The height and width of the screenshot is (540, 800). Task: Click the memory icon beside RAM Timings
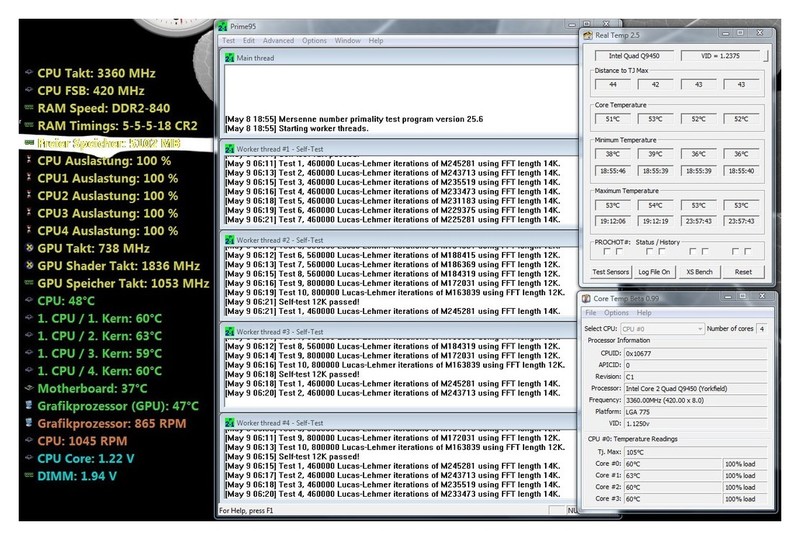point(29,125)
